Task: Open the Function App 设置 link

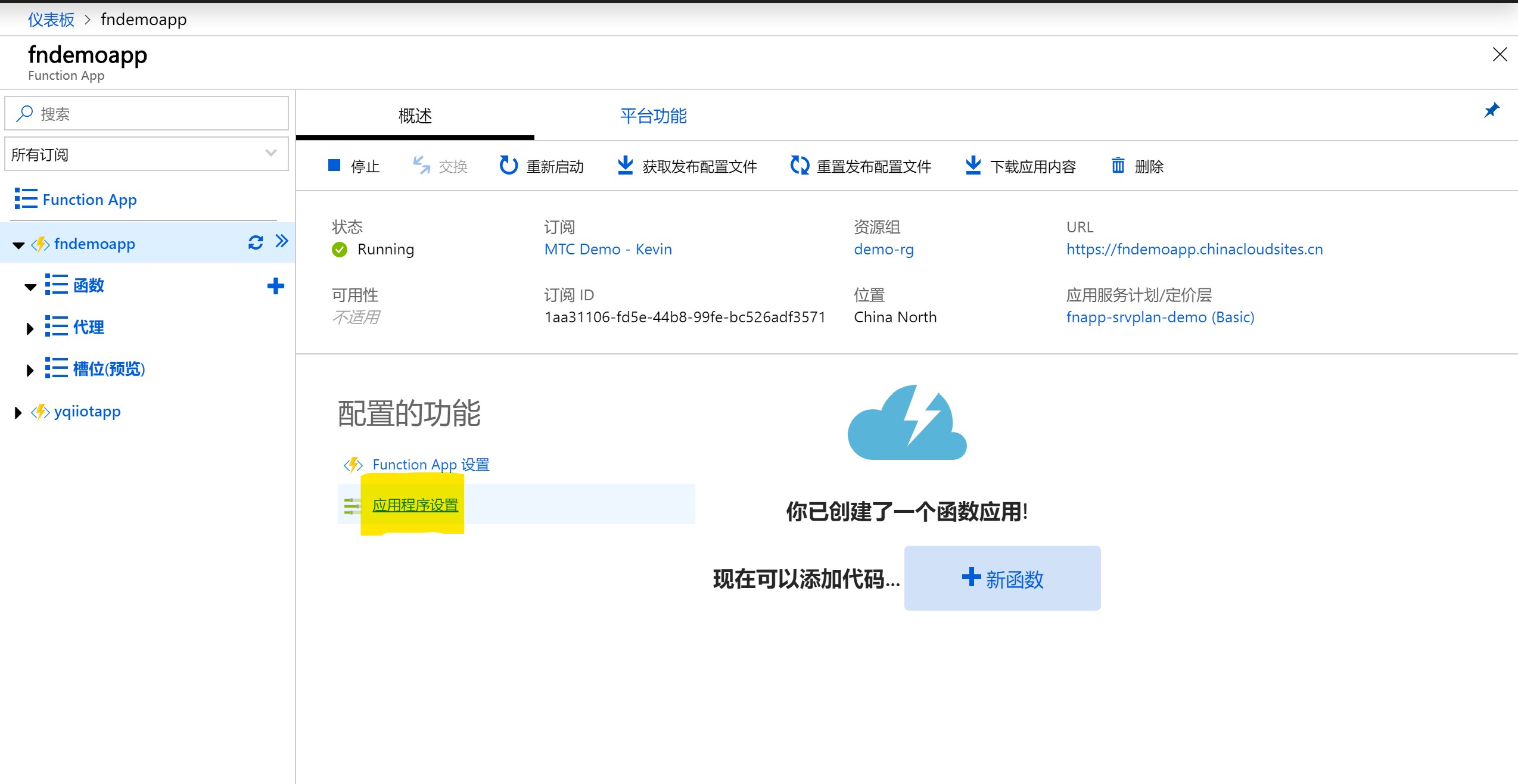Action: 431,465
